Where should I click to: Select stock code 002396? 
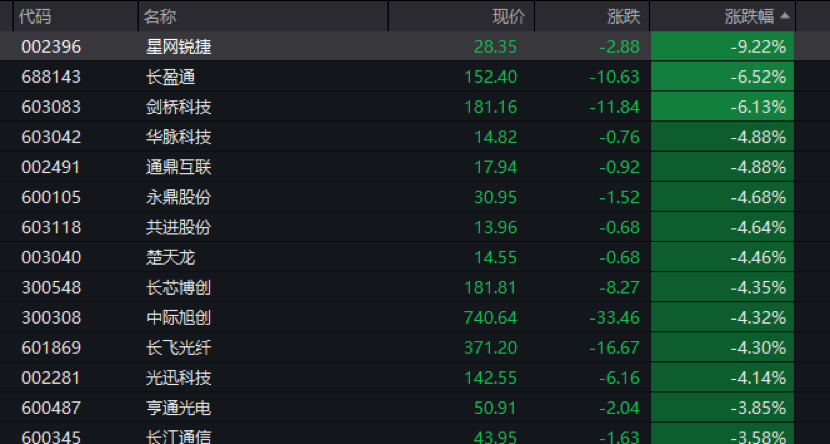point(51,47)
